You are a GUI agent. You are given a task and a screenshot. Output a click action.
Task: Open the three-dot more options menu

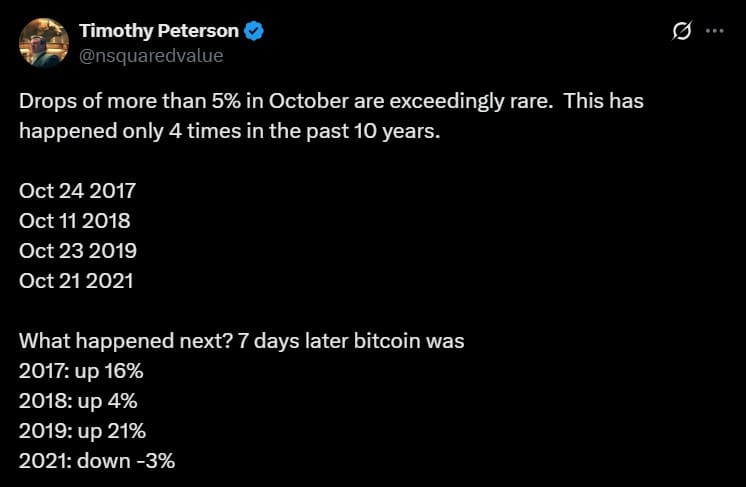(714, 31)
